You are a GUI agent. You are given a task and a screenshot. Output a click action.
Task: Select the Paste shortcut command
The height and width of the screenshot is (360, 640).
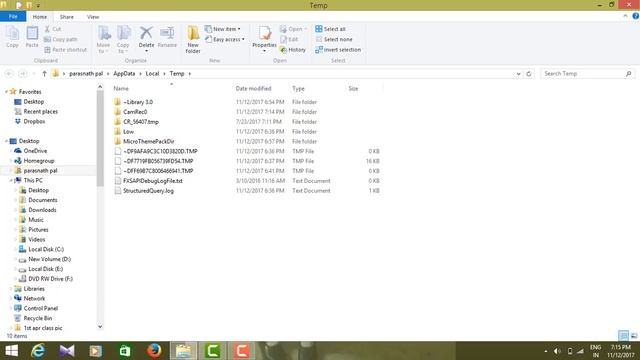(65, 49)
